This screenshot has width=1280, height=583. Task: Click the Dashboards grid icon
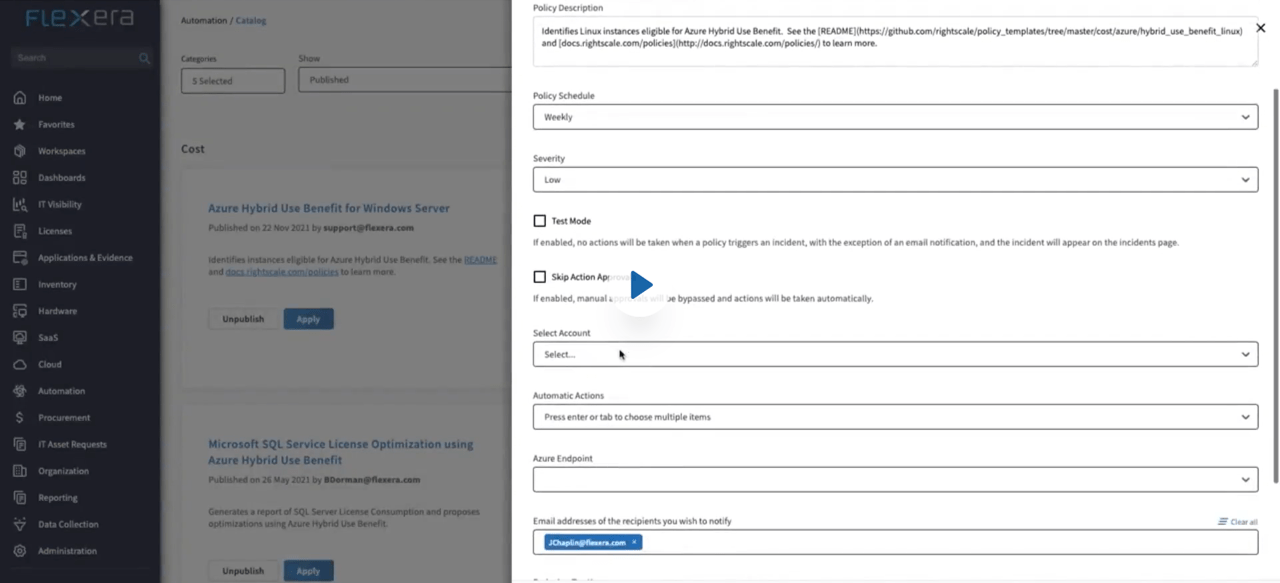click(x=20, y=178)
